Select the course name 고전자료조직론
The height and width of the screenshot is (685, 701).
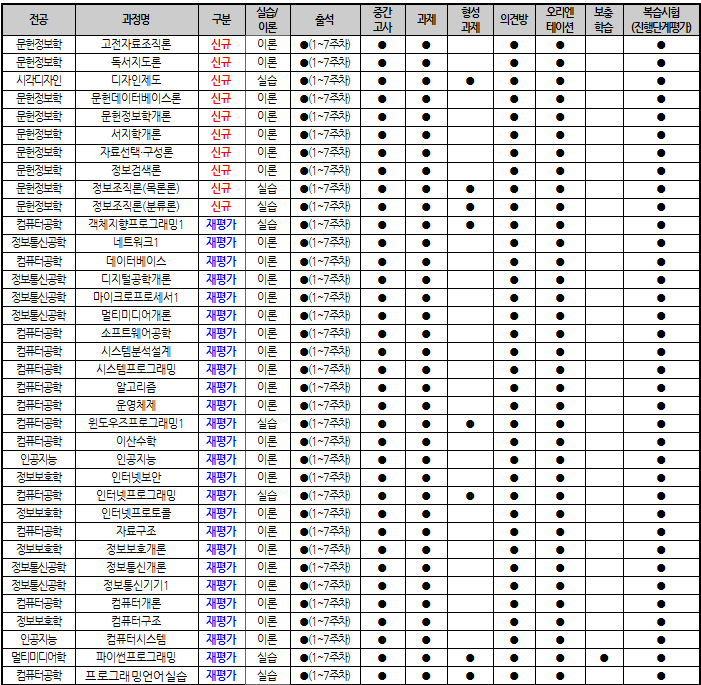point(136,45)
